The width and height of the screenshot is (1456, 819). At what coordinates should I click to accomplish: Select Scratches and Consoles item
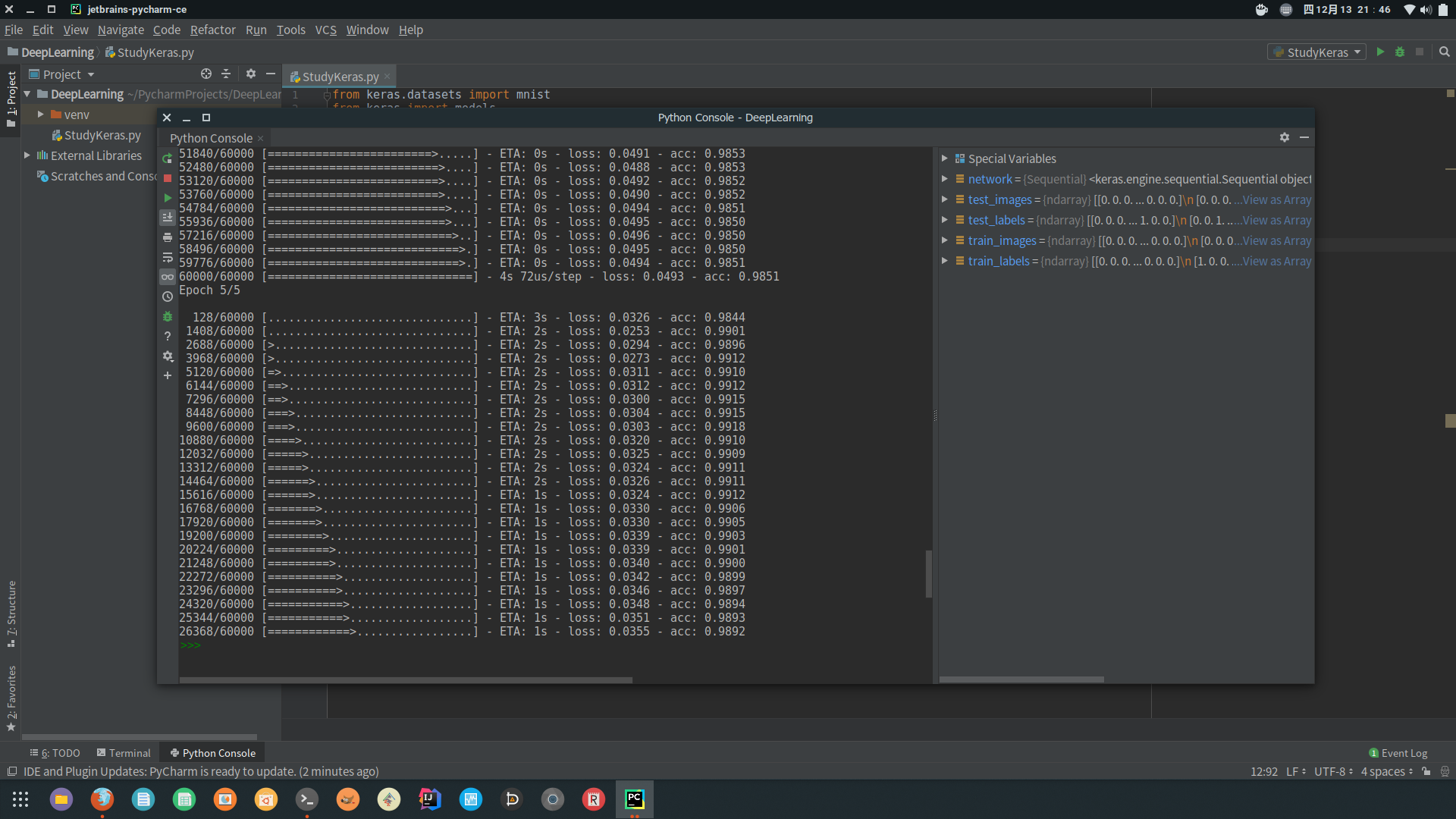pyautogui.click(x=97, y=176)
